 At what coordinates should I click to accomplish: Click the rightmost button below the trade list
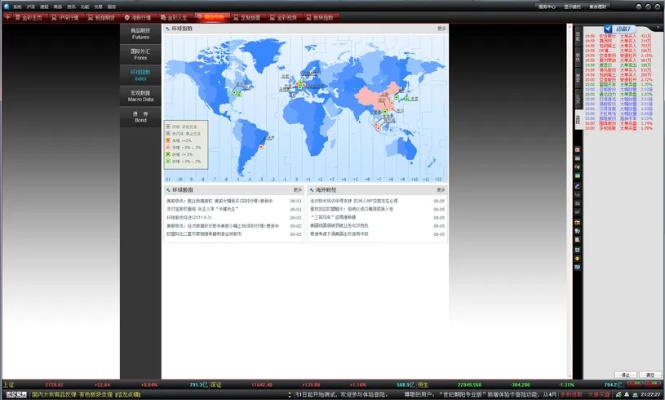(649, 374)
